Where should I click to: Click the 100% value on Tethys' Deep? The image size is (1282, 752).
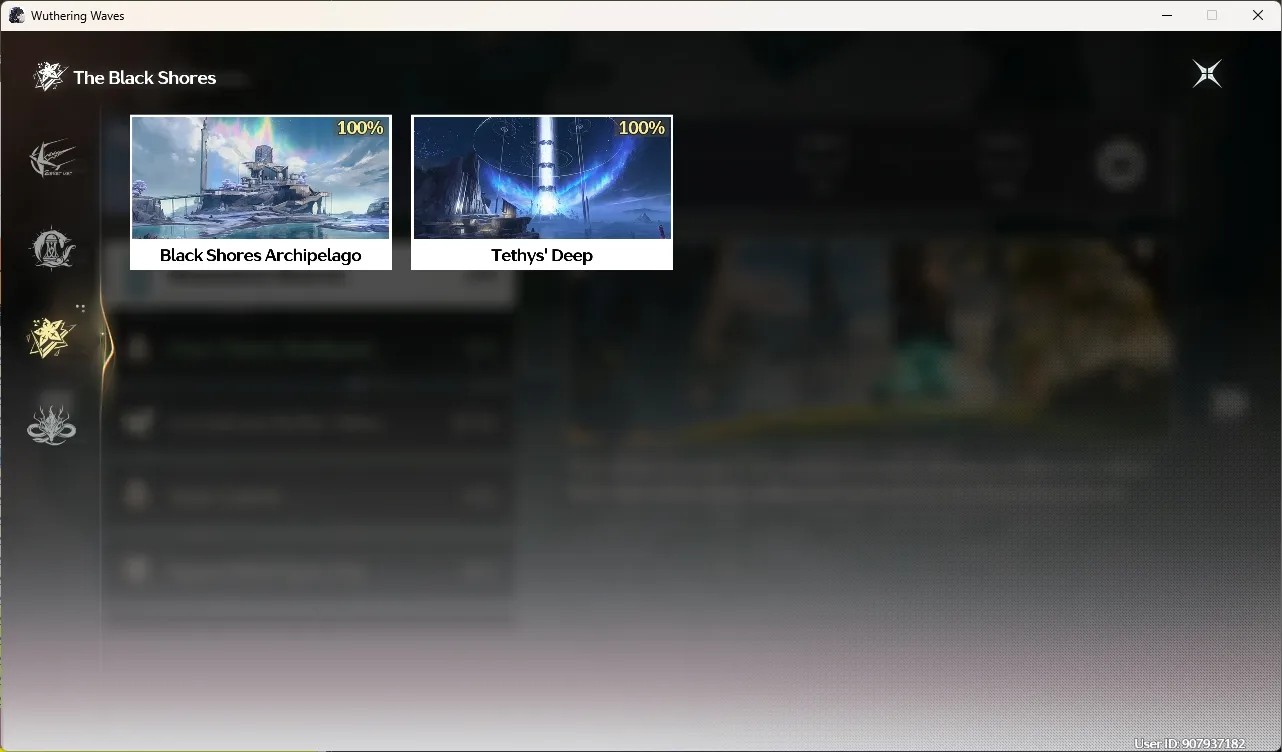pos(642,128)
